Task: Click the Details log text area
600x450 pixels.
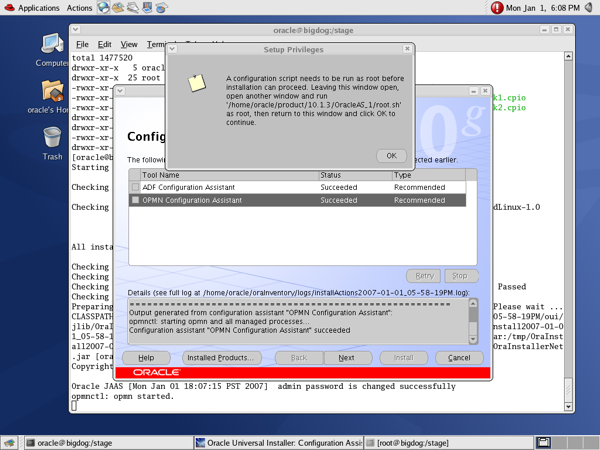Action: click(298, 321)
